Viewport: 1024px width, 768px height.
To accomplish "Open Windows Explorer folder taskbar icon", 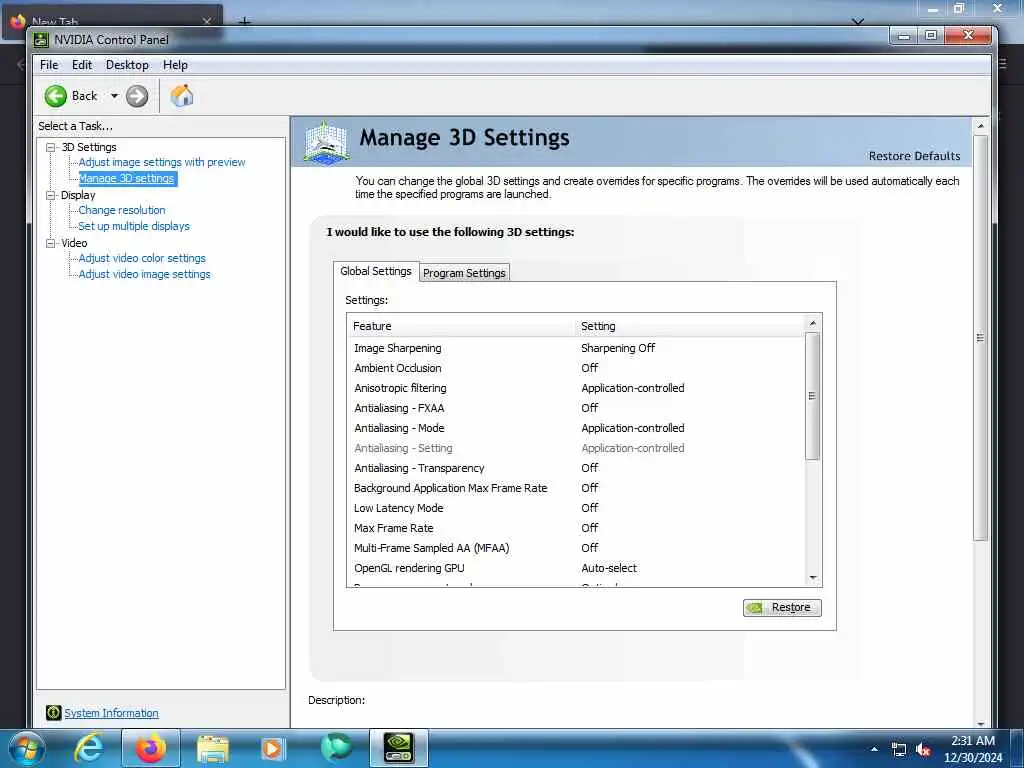I will [212, 749].
